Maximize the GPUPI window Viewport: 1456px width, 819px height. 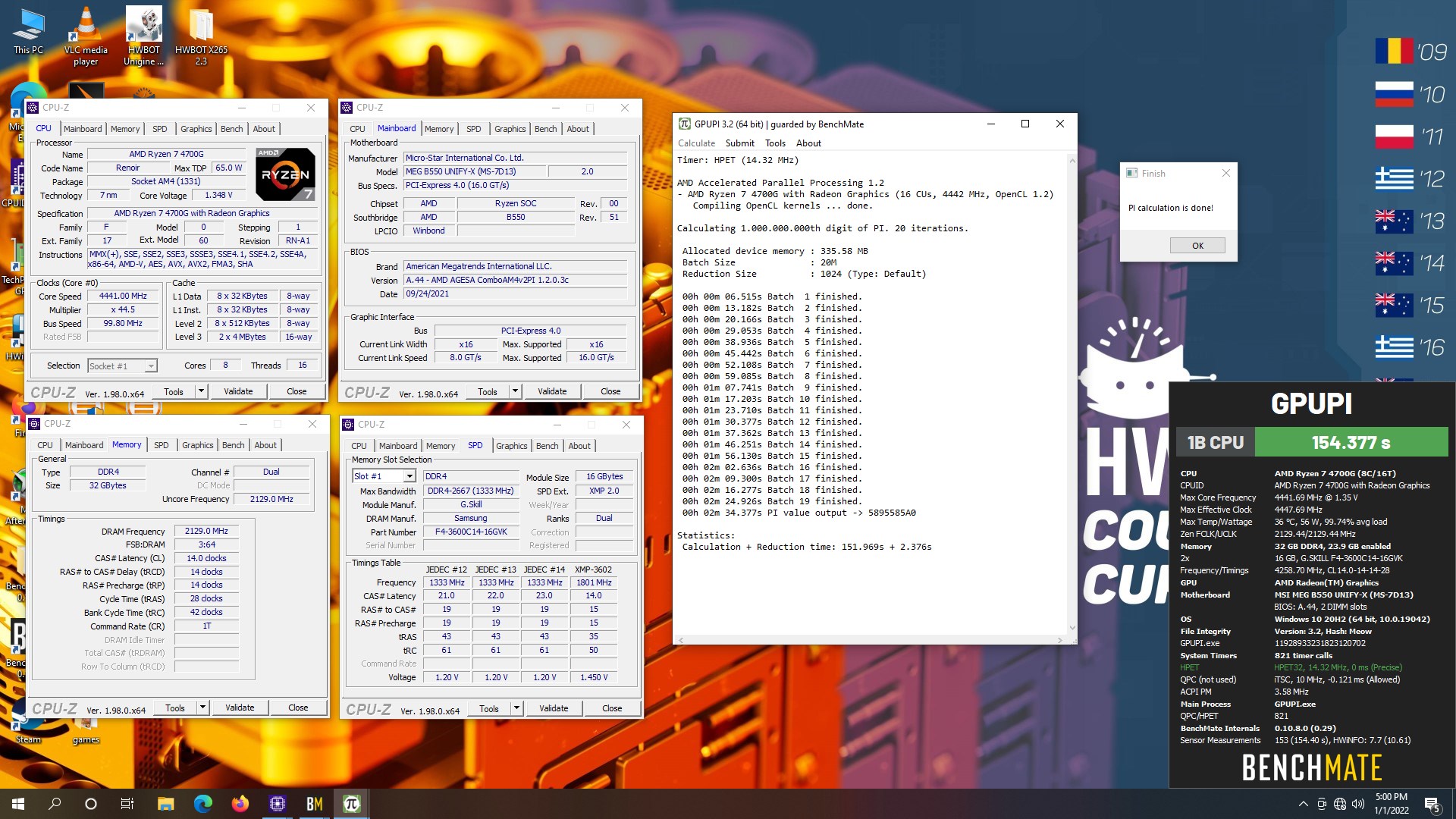point(1025,124)
